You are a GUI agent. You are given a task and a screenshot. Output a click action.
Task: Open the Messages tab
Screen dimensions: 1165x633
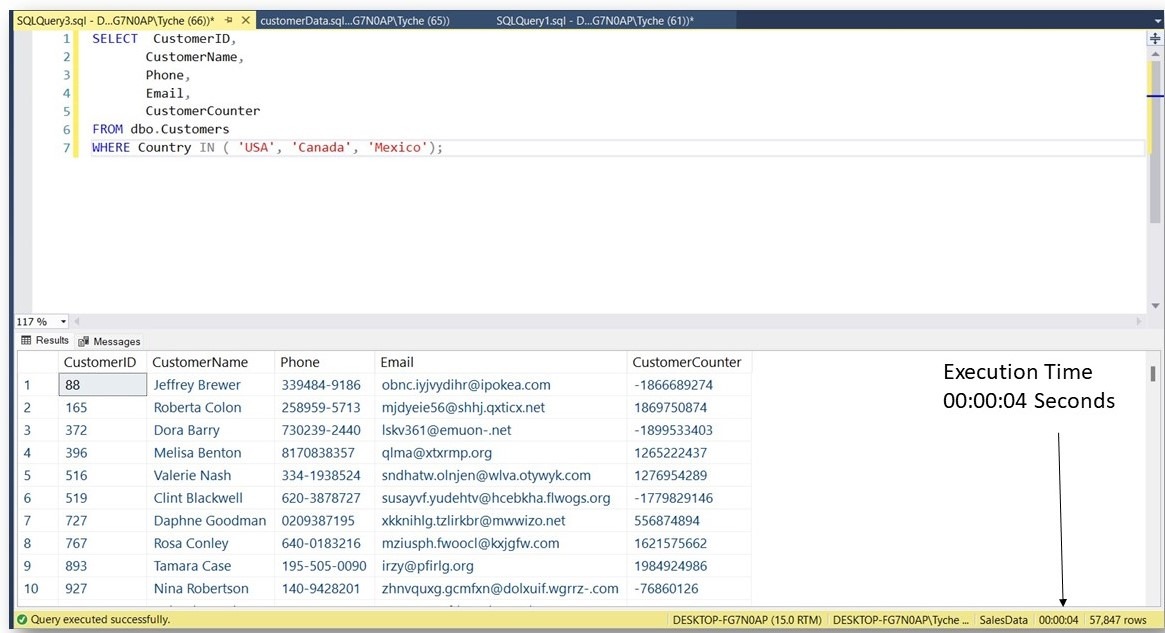click(x=109, y=341)
